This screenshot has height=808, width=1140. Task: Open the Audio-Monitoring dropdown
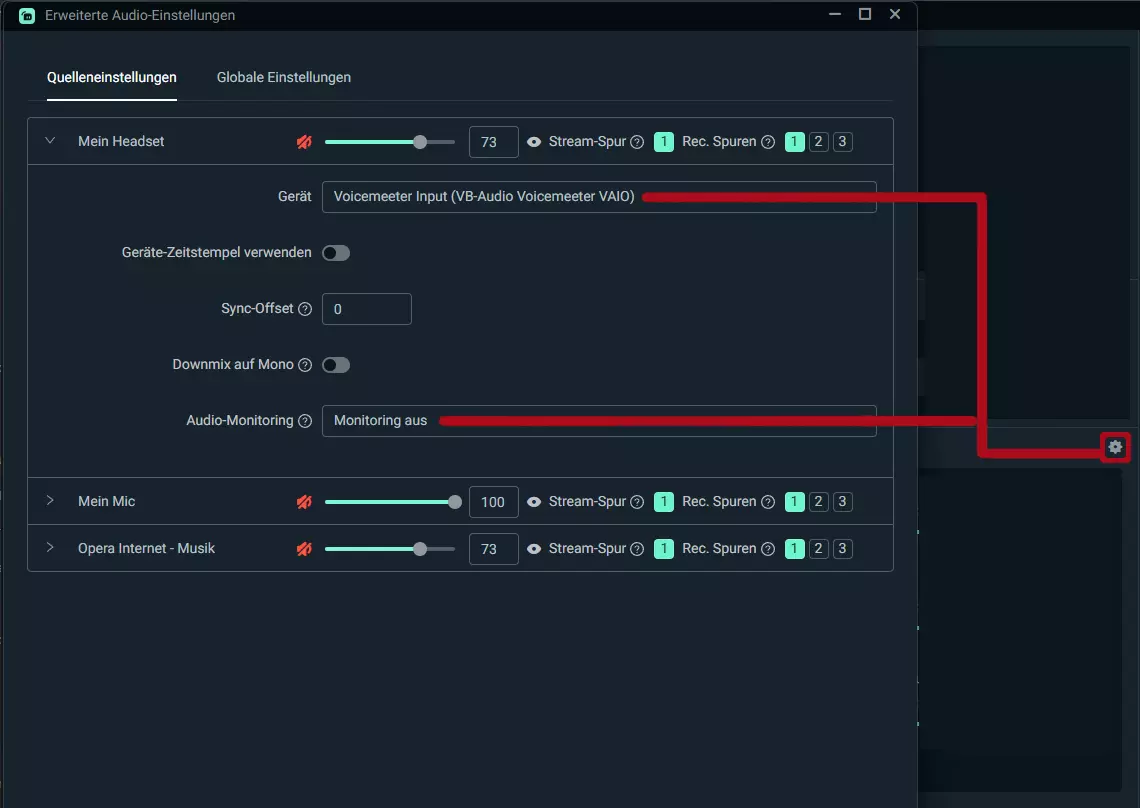pos(599,421)
